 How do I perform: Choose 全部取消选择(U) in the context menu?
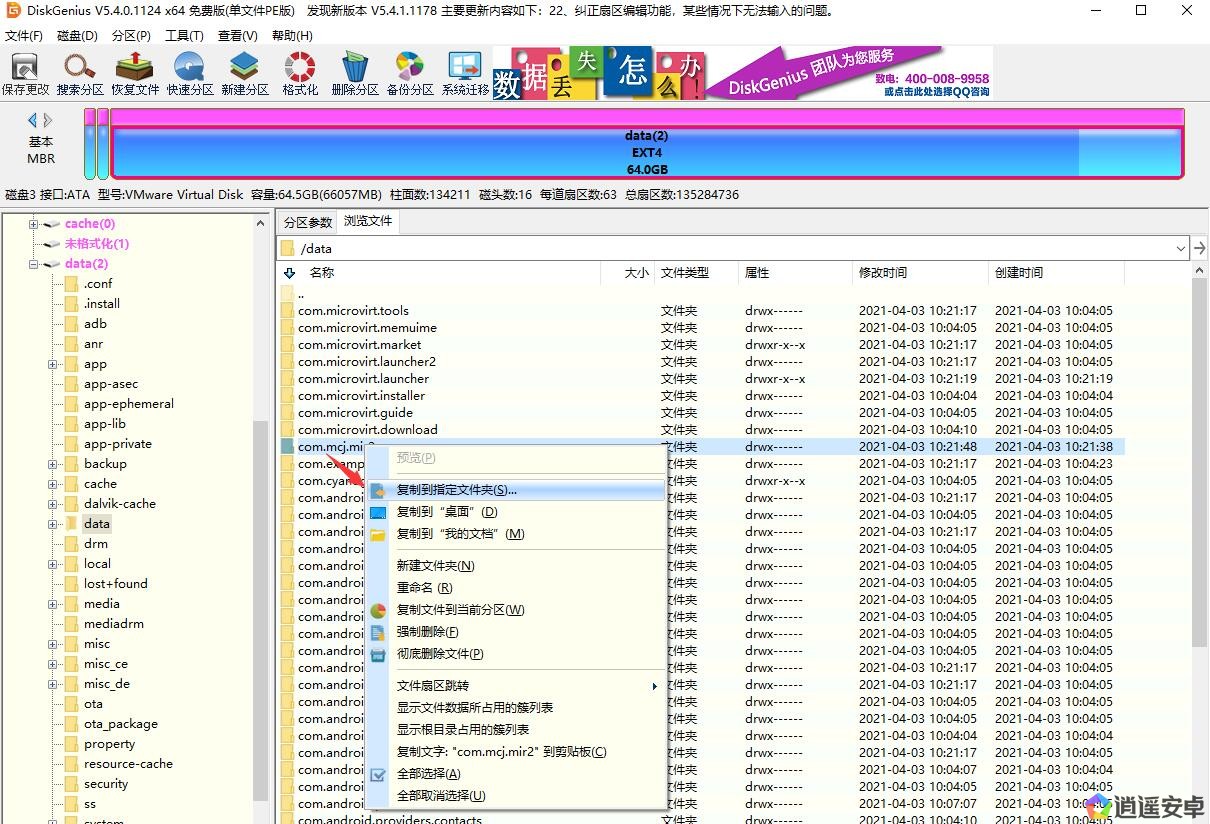[x=440, y=796]
